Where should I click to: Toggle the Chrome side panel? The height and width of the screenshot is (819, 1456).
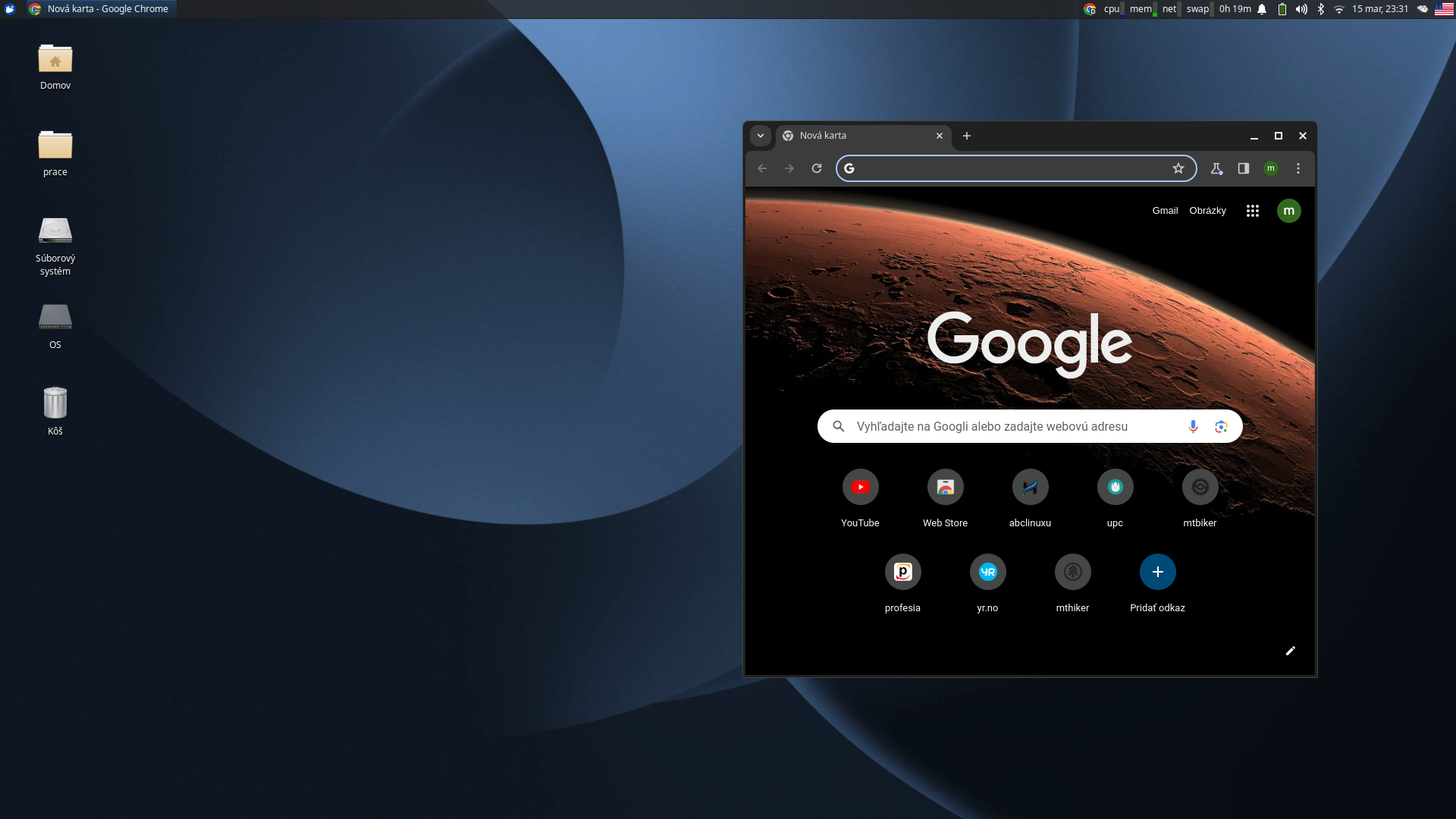[x=1244, y=168]
